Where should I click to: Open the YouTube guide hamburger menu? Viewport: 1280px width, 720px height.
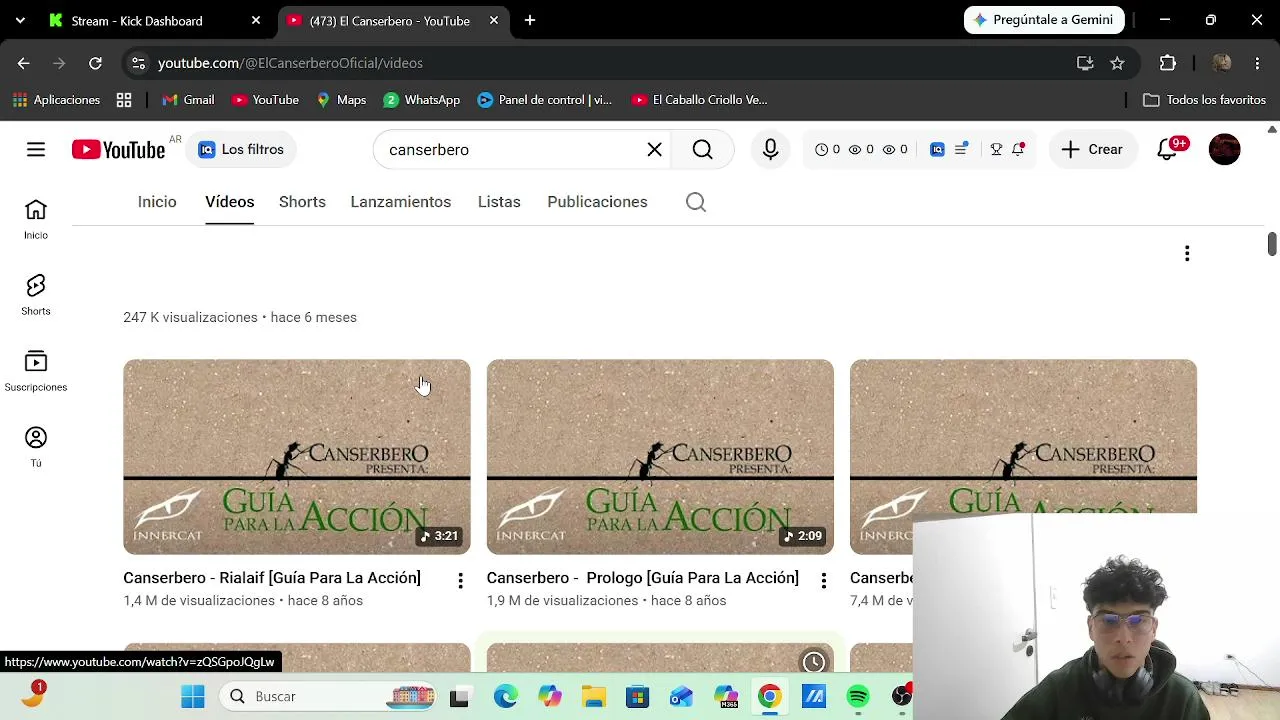click(x=36, y=150)
